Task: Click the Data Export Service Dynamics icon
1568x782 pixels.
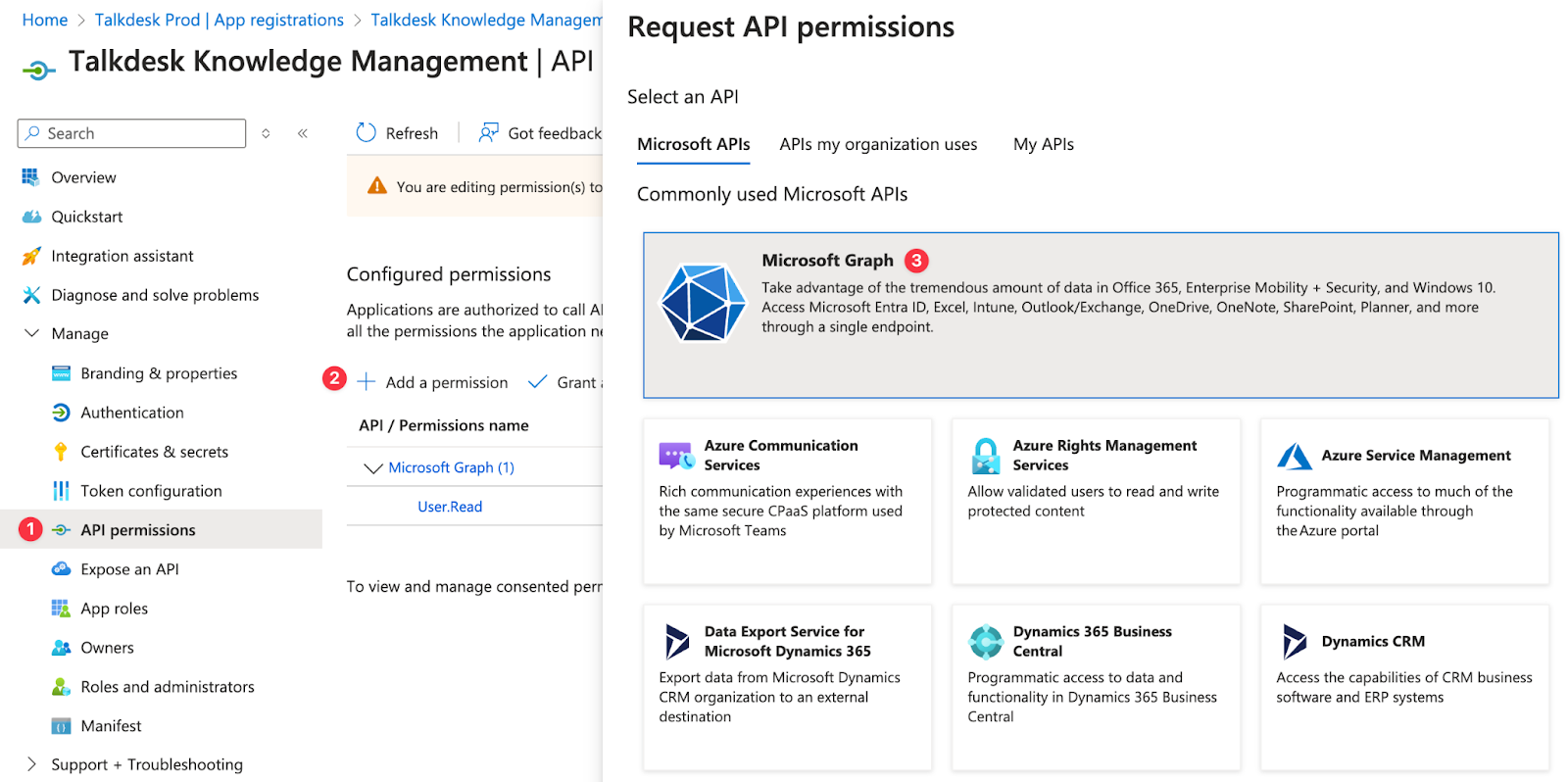Action: coord(676,642)
